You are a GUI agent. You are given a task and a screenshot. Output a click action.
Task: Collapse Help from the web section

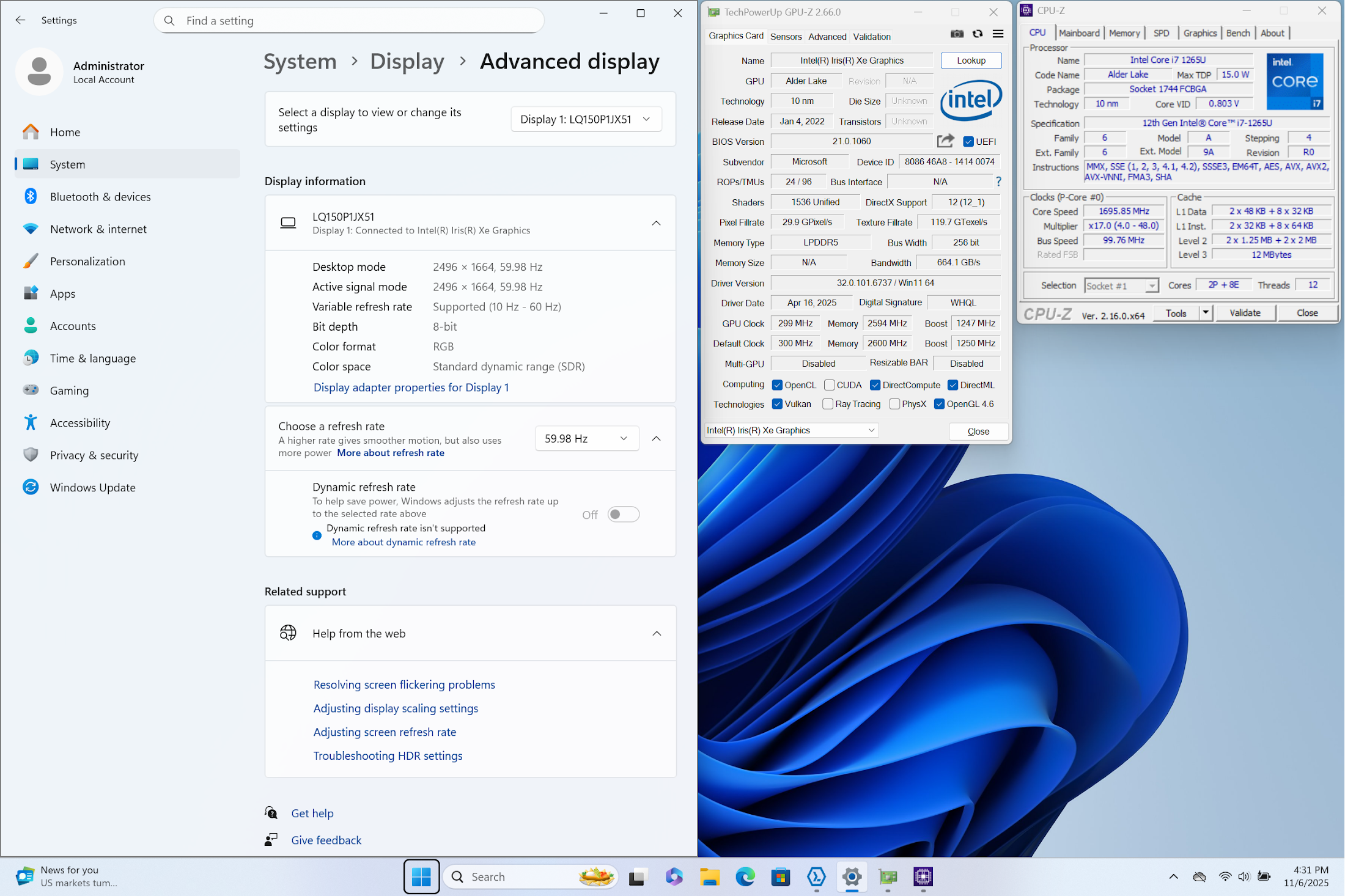pos(657,634)
